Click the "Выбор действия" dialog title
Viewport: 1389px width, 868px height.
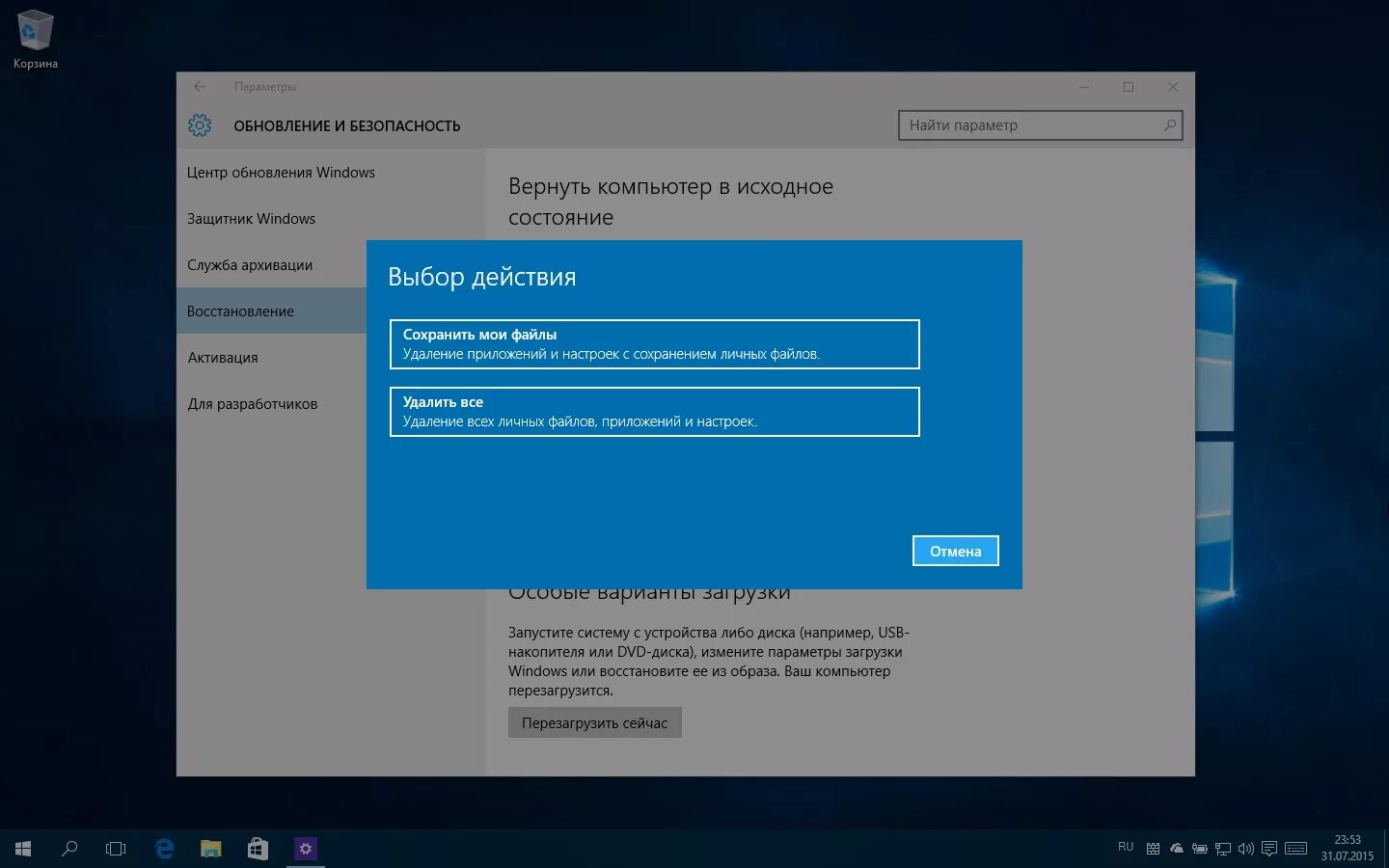pyautogui.click(x=482, y=278)
